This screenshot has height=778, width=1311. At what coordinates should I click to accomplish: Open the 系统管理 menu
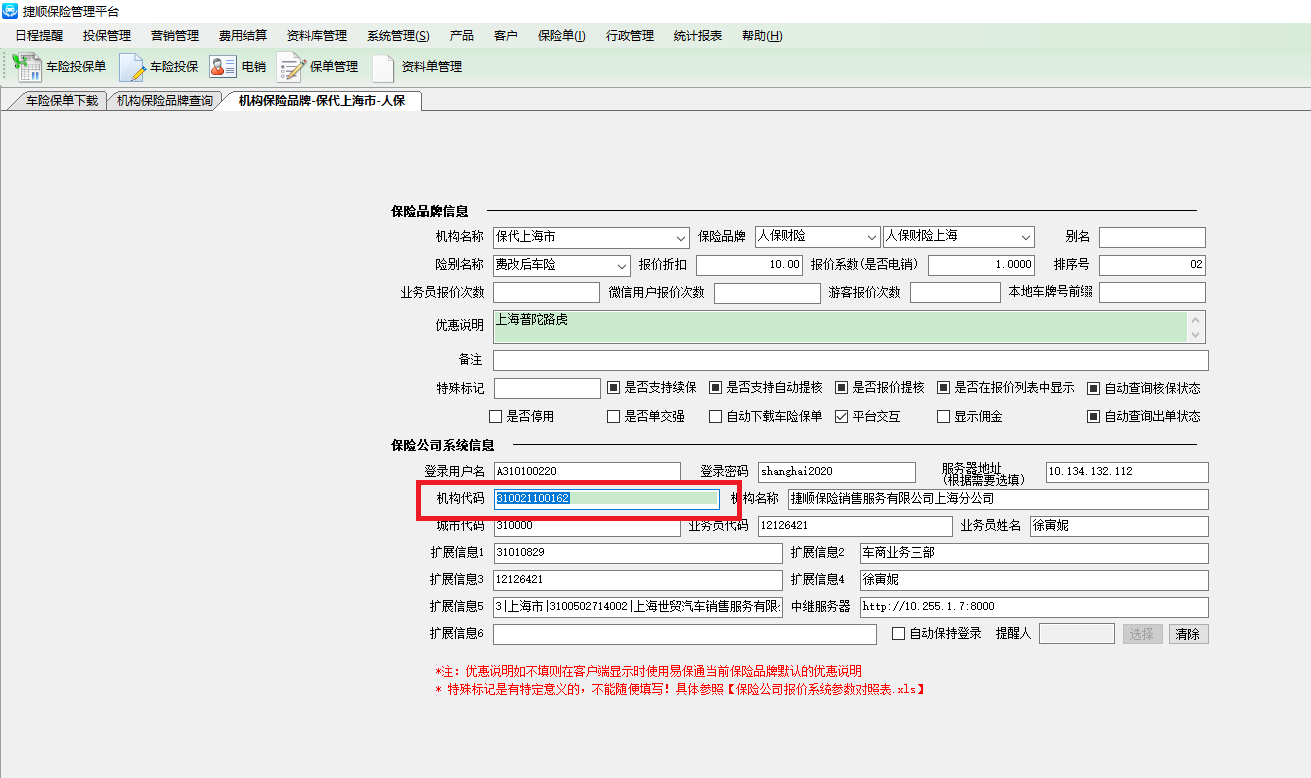(x=397, y=36)
